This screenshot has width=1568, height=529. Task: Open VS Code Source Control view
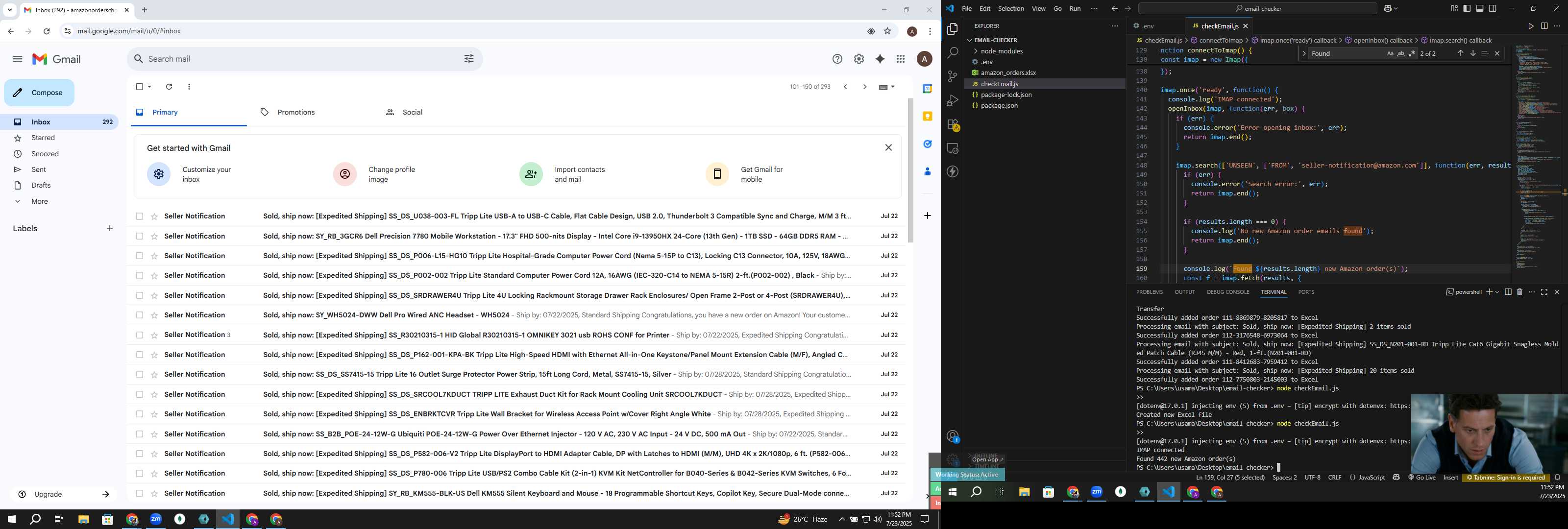click(953, 77)
